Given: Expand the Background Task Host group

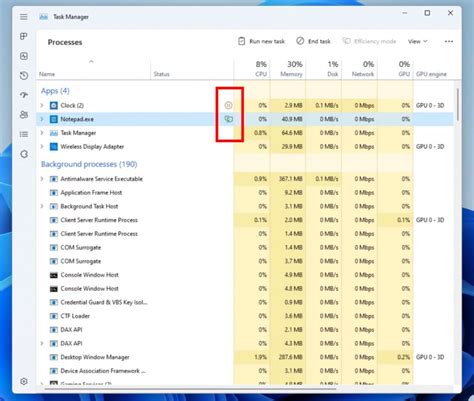Looking at the screenshot, I should coord(42,206).
